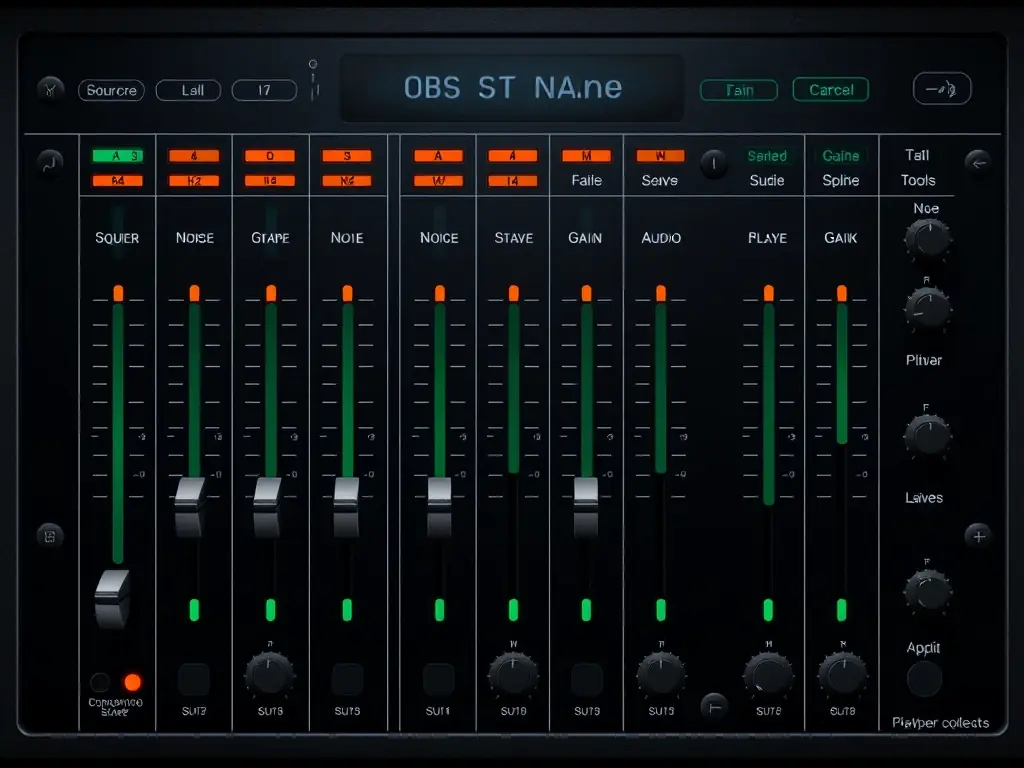Click the GAIN channel fader handle
The height and width of the screenshot is (768, 1024).
[586, 507]
